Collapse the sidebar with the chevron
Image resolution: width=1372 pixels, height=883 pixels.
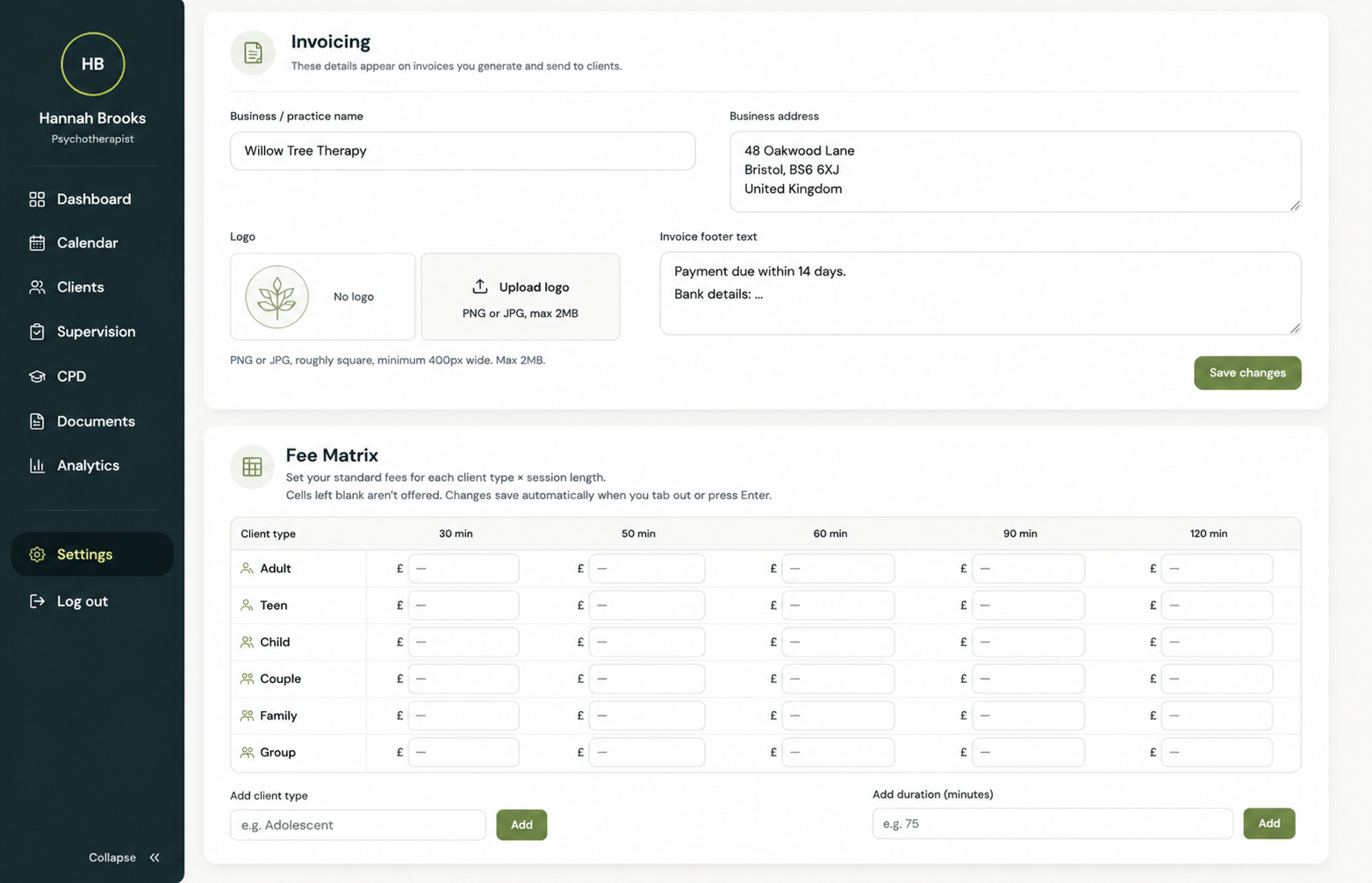(154, 858)
